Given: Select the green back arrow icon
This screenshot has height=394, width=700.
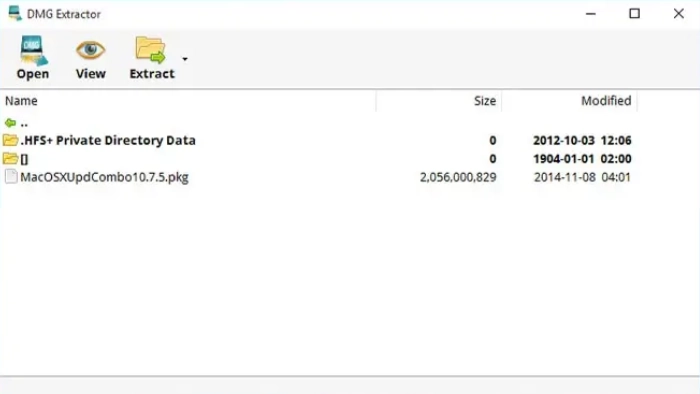Looking at the screenshot, I should (10, 123).
